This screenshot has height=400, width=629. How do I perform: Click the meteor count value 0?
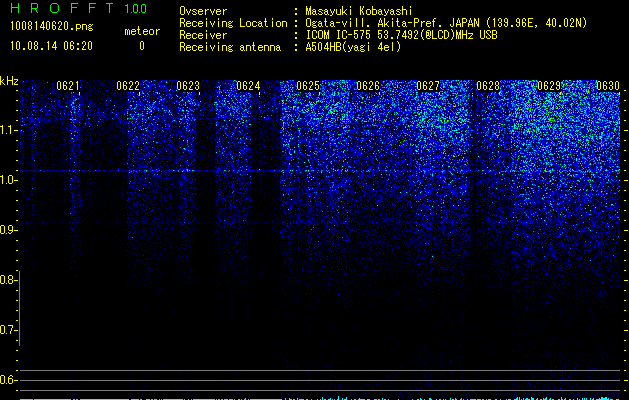coord(142,46)
